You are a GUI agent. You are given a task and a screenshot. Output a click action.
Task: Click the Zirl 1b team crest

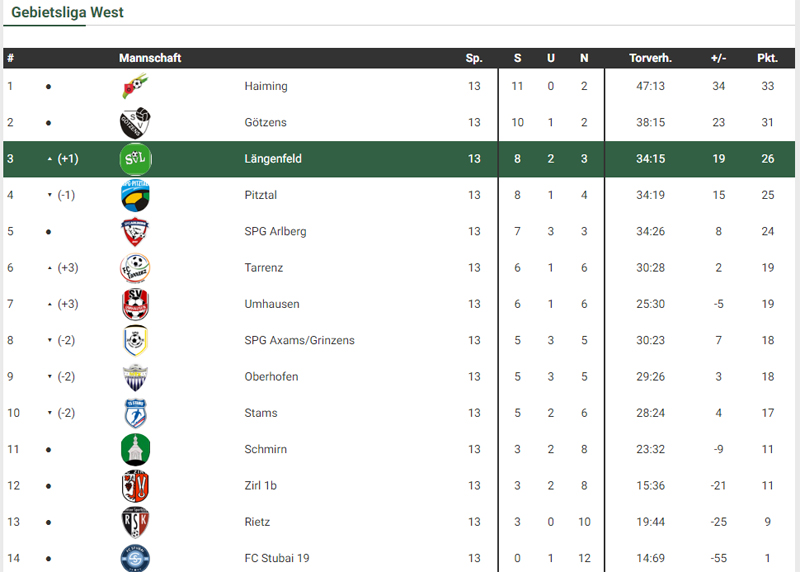tap(135, 486)
